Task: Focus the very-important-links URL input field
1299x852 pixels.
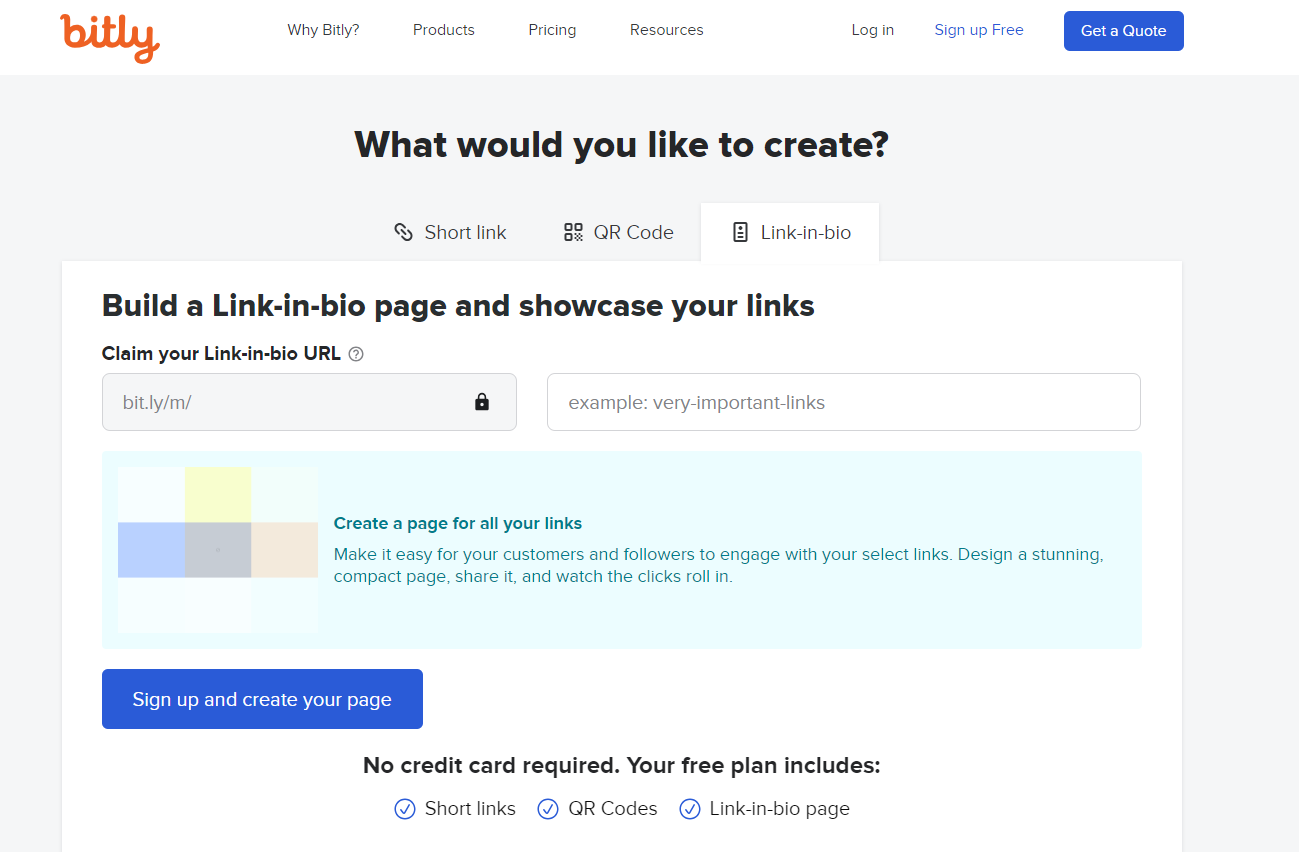Action: tap(843, 402)
